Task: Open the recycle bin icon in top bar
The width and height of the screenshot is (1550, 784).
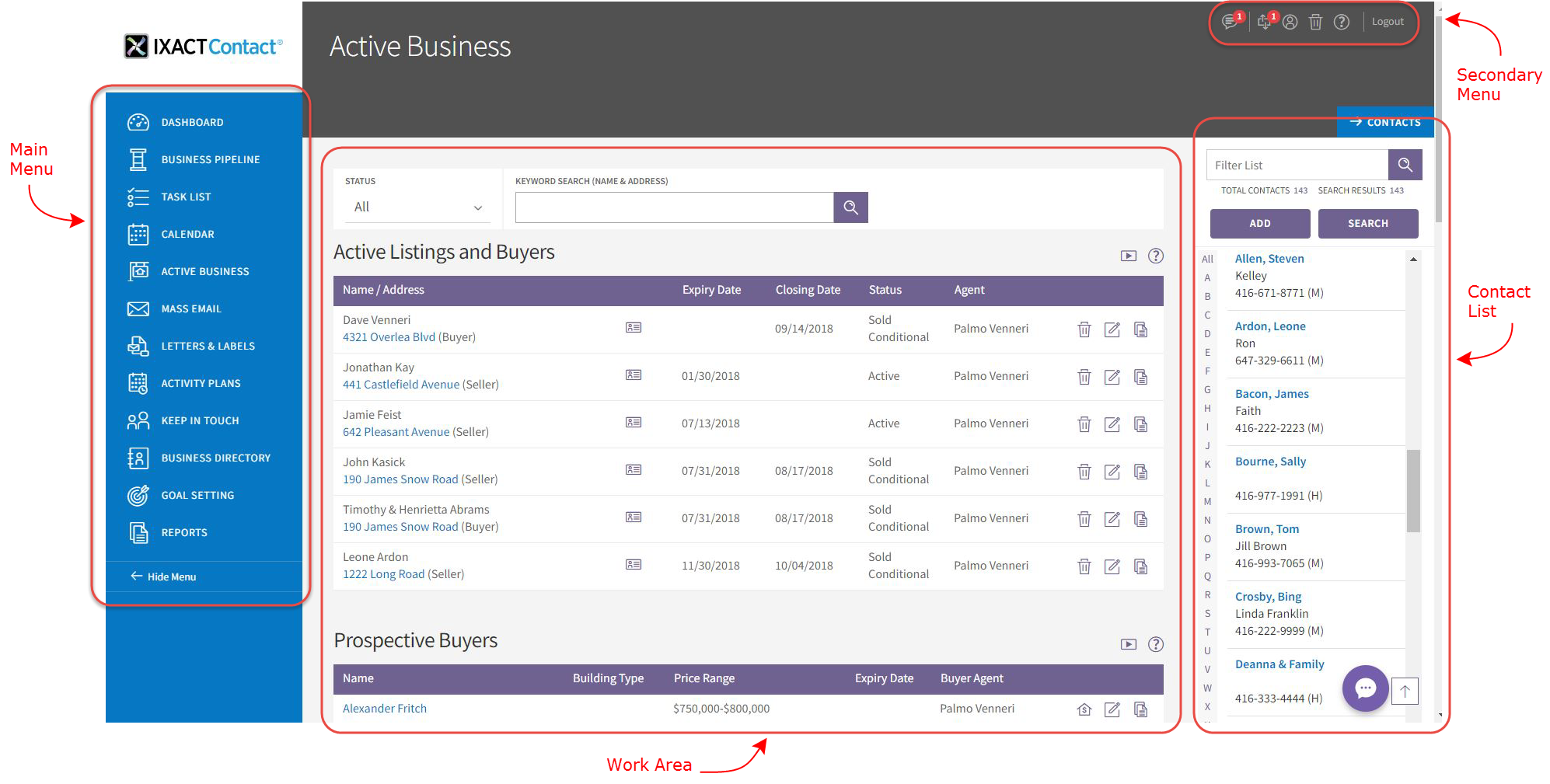Action: 1315,23
